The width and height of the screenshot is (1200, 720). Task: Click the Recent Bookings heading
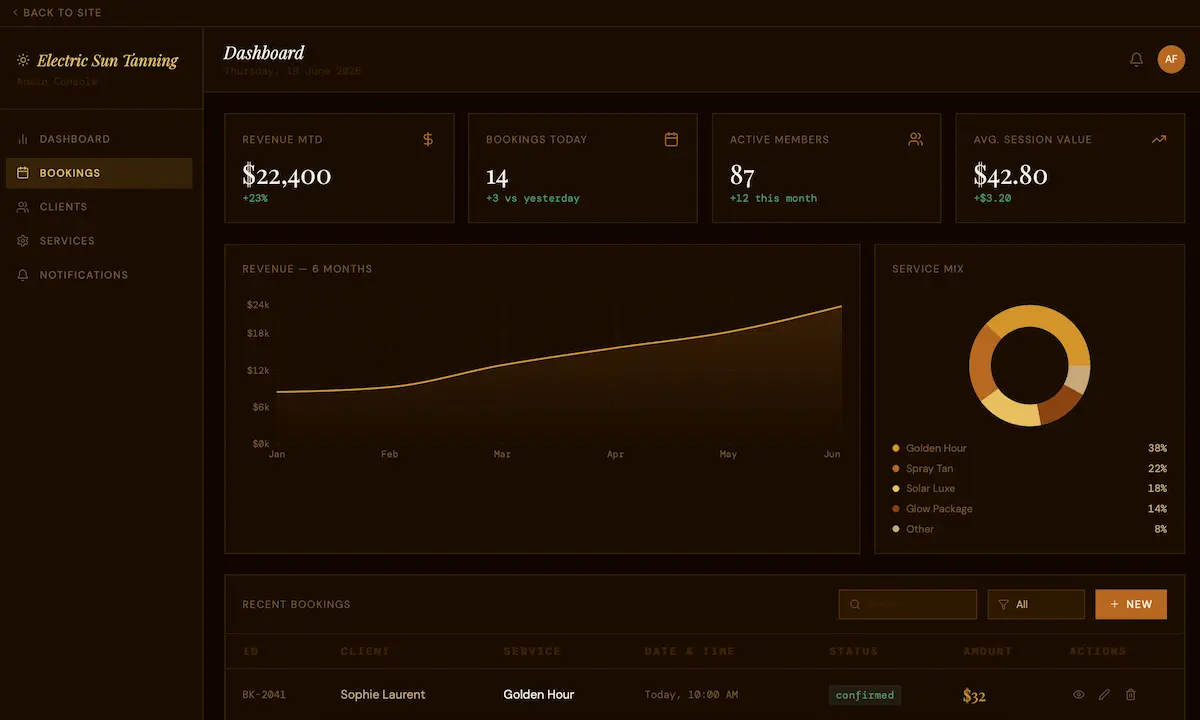[296, 604]
